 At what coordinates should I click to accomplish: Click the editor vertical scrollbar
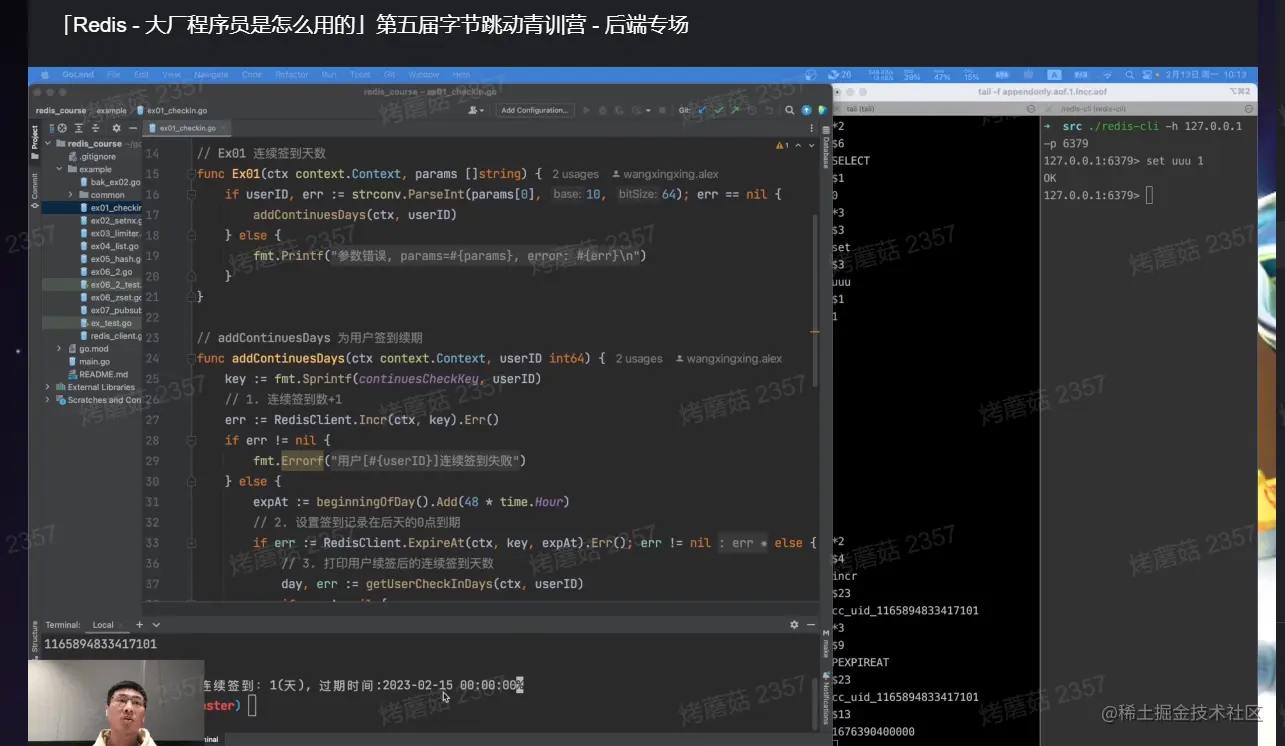tap(817, 300)
